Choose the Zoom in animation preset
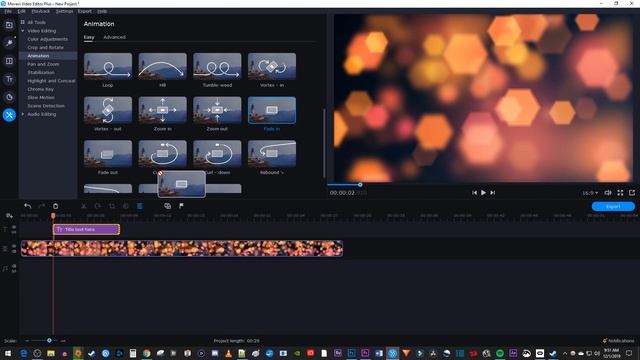This screenshot has height=360, width=640. pos(162,110)
